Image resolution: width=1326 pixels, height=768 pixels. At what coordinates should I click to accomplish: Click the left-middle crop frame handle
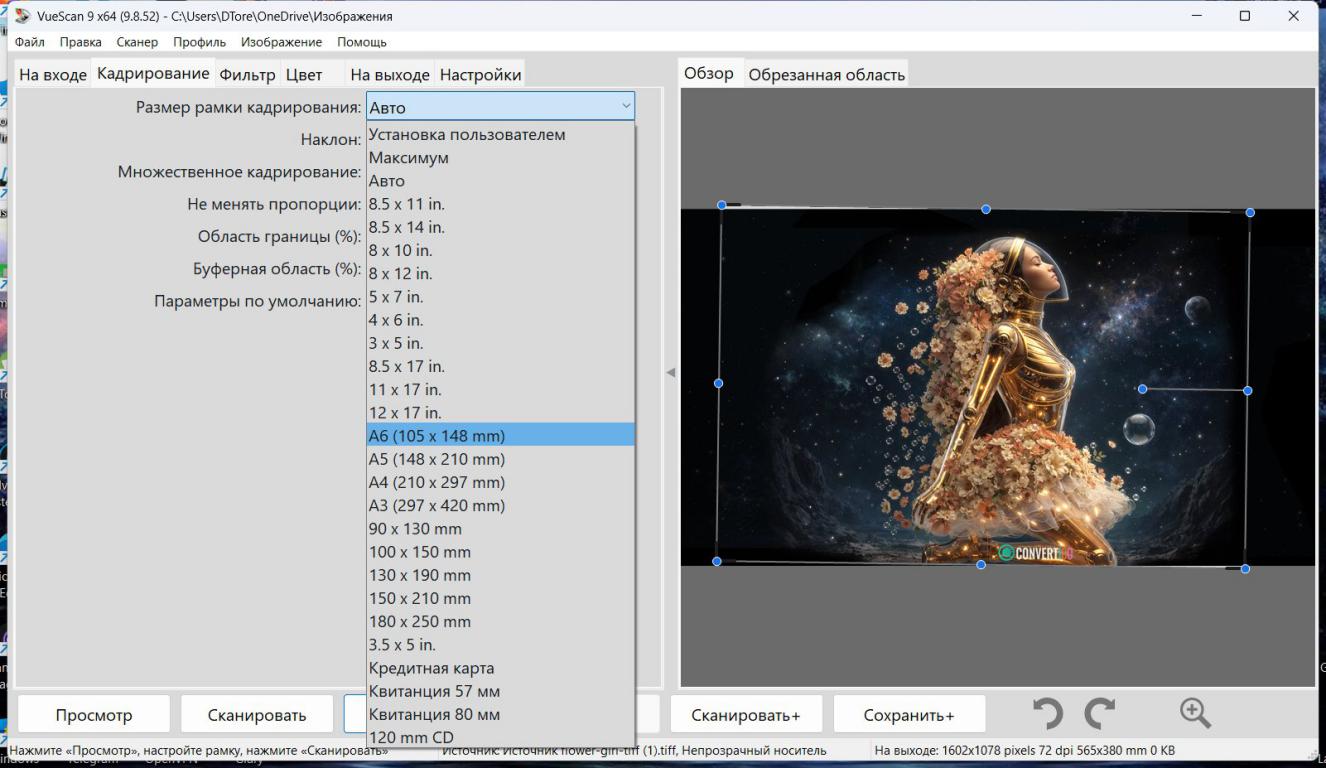[x=718, y=383]
